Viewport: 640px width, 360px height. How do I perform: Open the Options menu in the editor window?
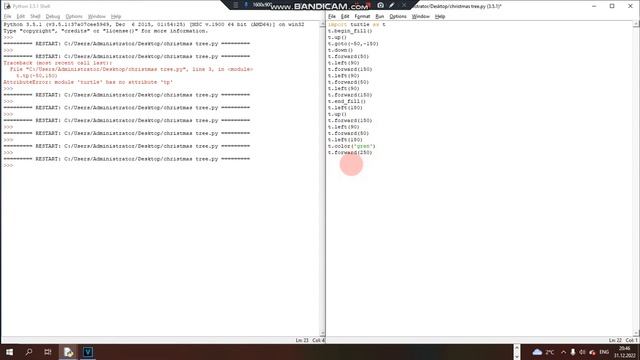[398, 16]
